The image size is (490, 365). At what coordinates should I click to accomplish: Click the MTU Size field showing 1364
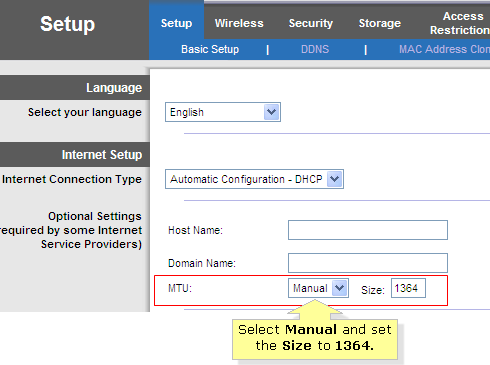click(408, 288)
